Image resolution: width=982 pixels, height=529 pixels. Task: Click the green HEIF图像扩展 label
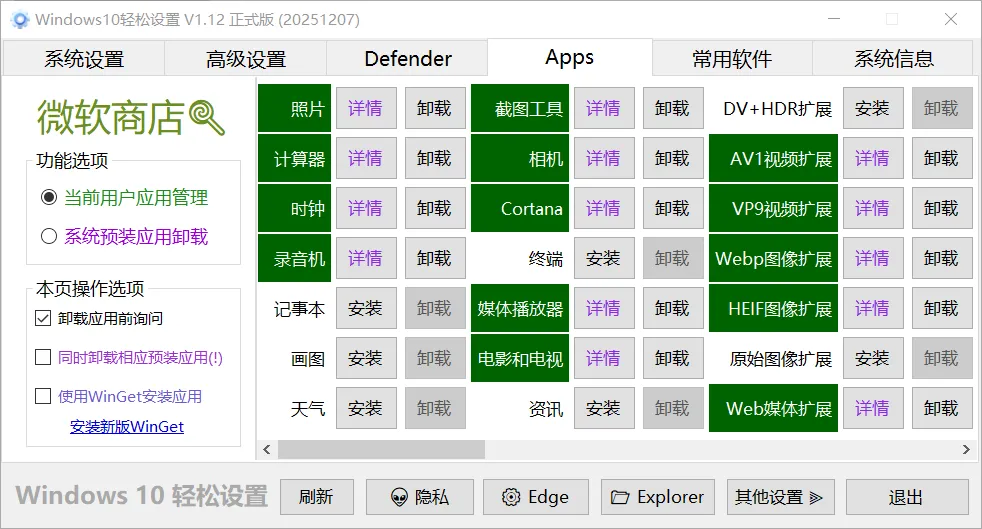[773, 309]
